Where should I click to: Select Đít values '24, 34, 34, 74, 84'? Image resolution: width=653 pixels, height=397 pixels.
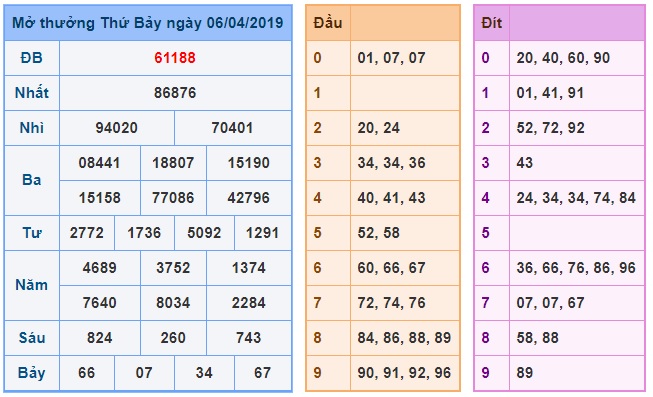click(576, 198)
